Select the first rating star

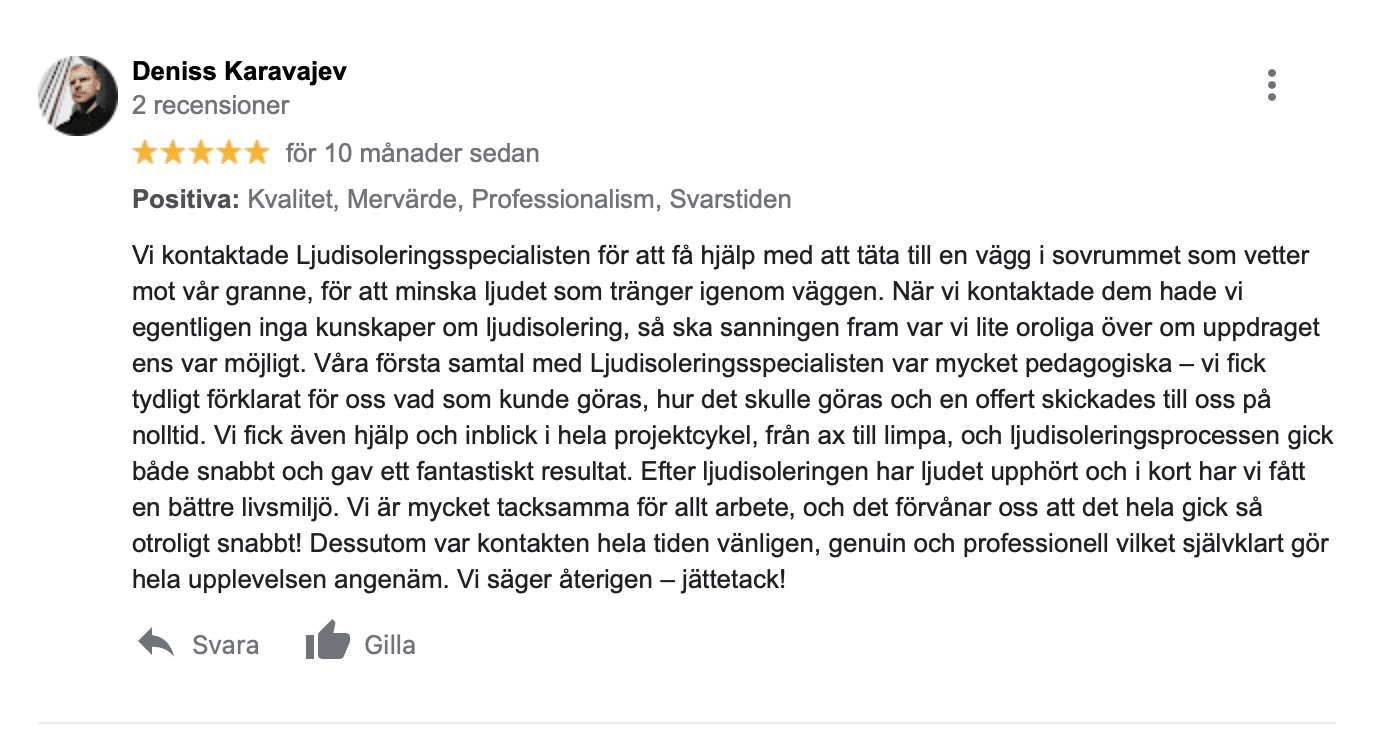tap(146, 153)
